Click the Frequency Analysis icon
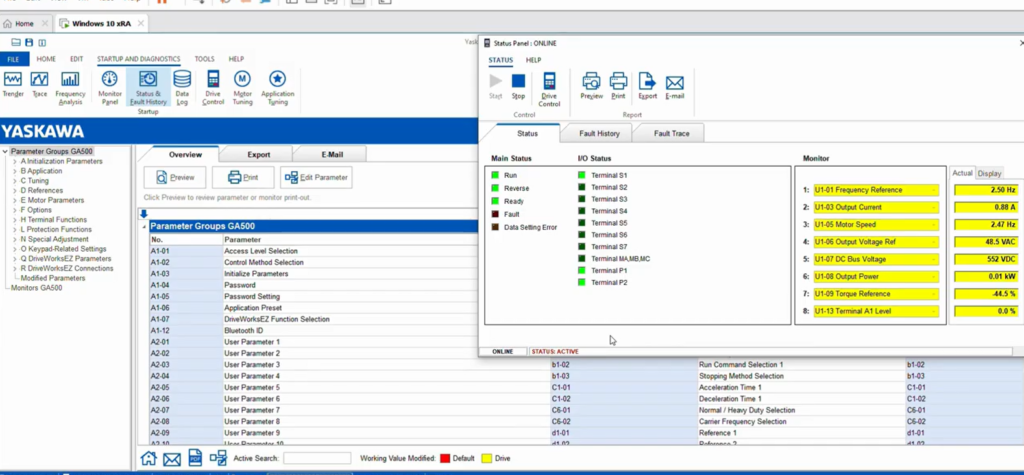1024x475 pixels. [x=70, y=85]
